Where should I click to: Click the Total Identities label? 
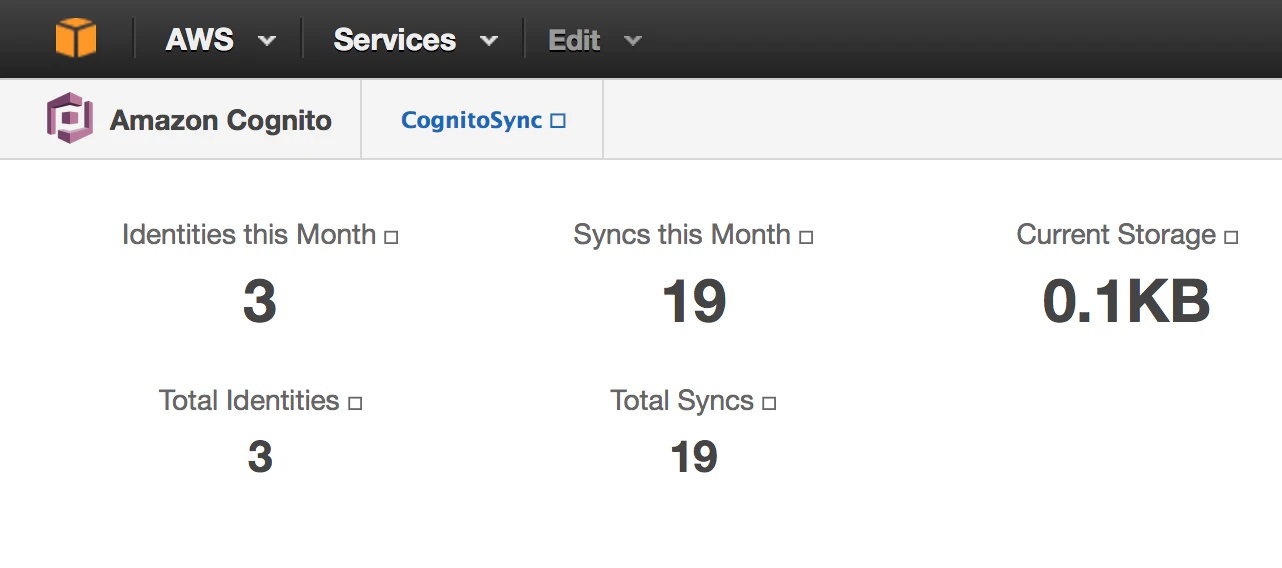click(x=249, y=401)
